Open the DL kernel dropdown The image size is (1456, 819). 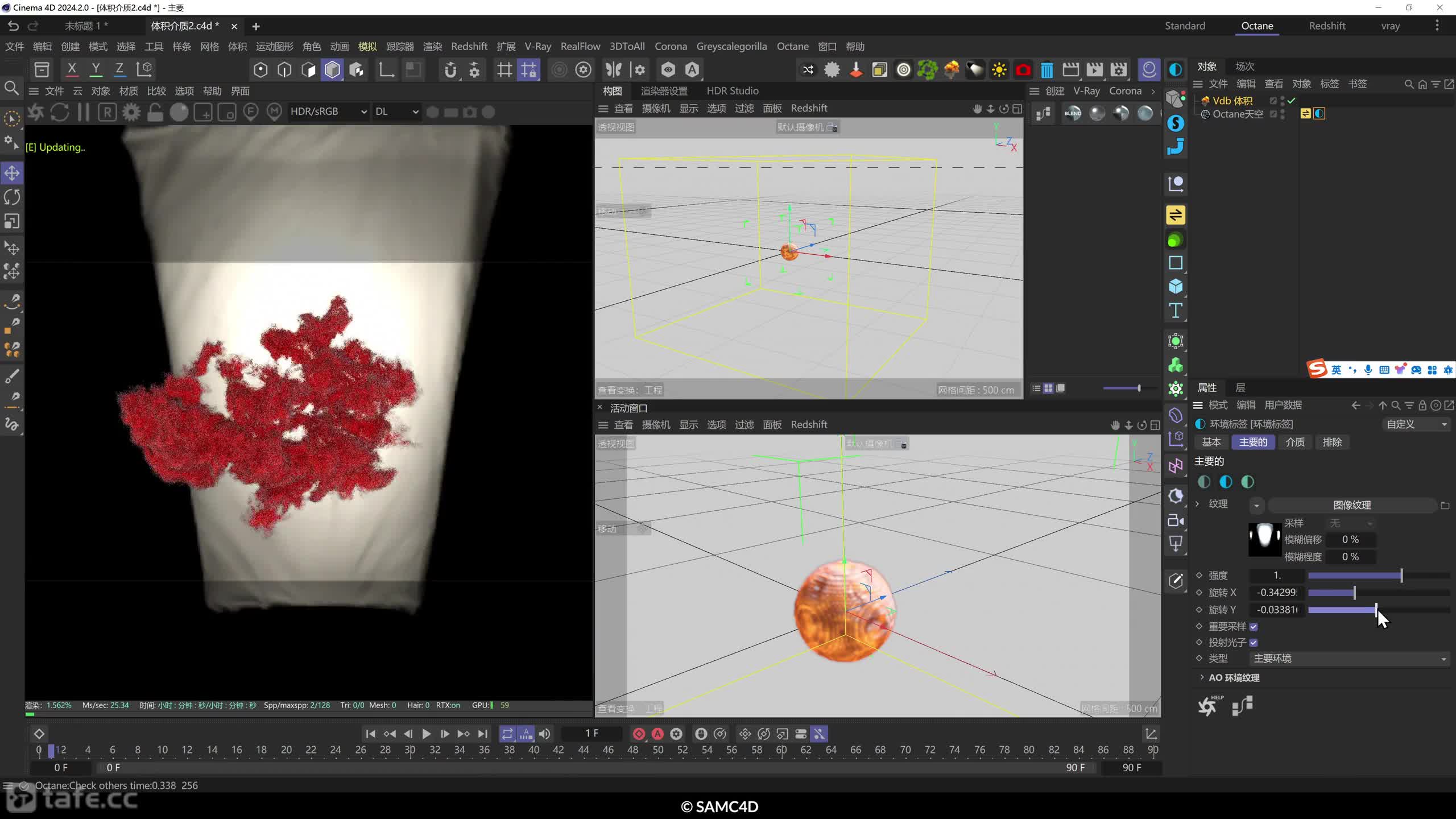396,112
